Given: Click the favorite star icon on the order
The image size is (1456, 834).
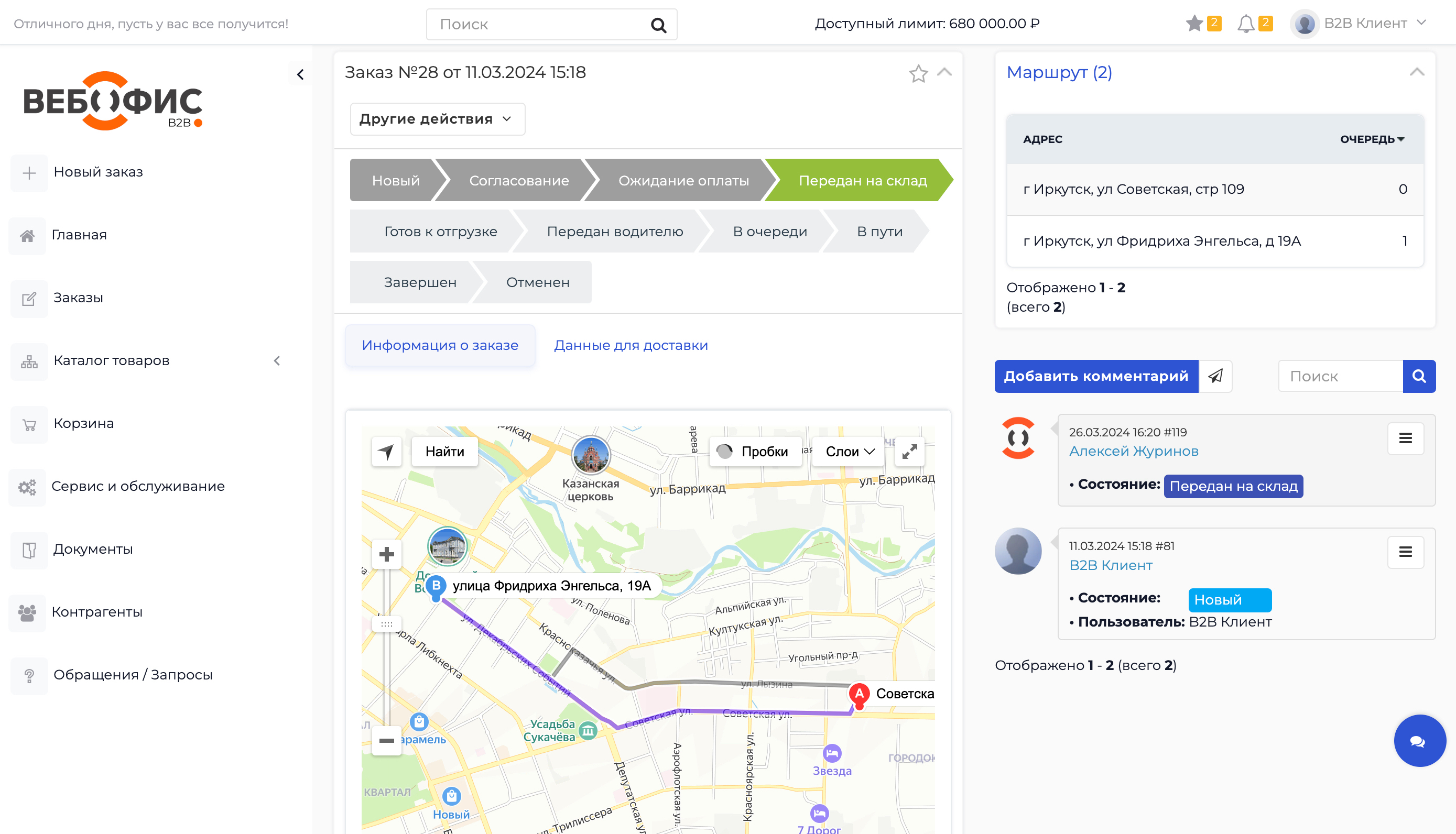Looking at the screenshot, I should coord(918,73).
